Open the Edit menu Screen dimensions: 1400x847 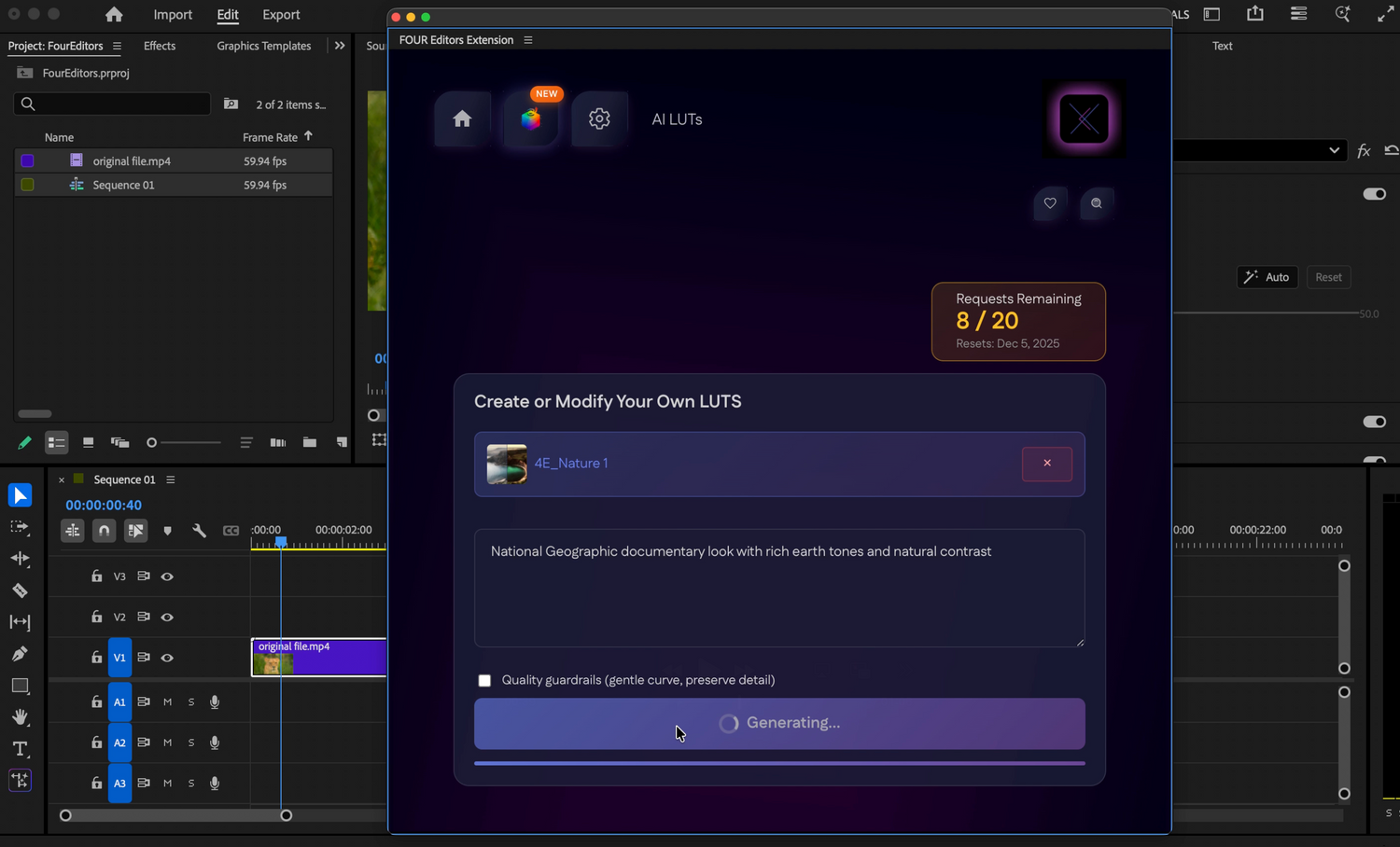(227, 14)
